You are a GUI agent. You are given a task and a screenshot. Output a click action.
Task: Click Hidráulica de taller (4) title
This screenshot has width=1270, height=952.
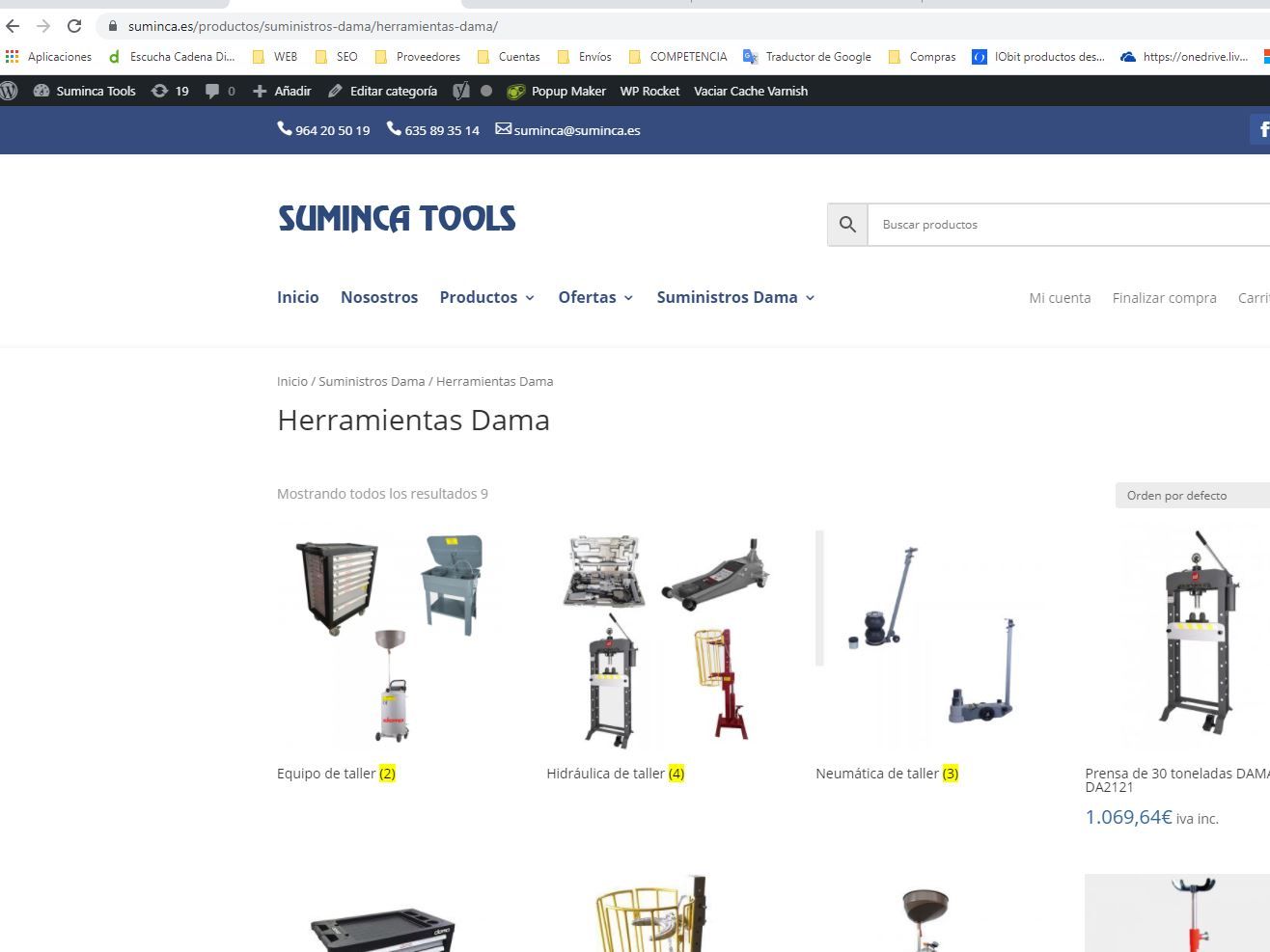[616, 774]
